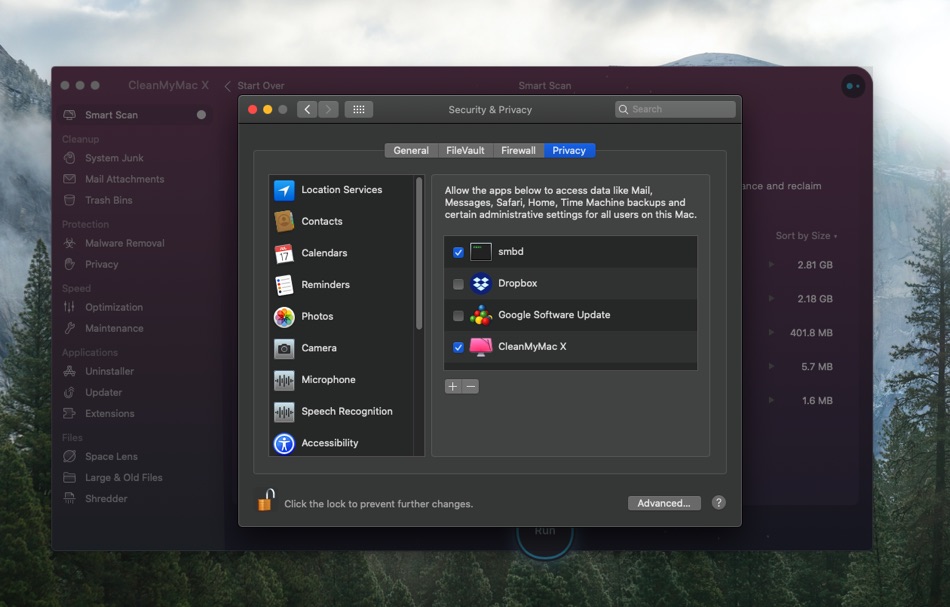The height and width of the screenshot is (607, 950).
Task: Enable Google Software Update checkbox
Action: [x=458, y=315]
